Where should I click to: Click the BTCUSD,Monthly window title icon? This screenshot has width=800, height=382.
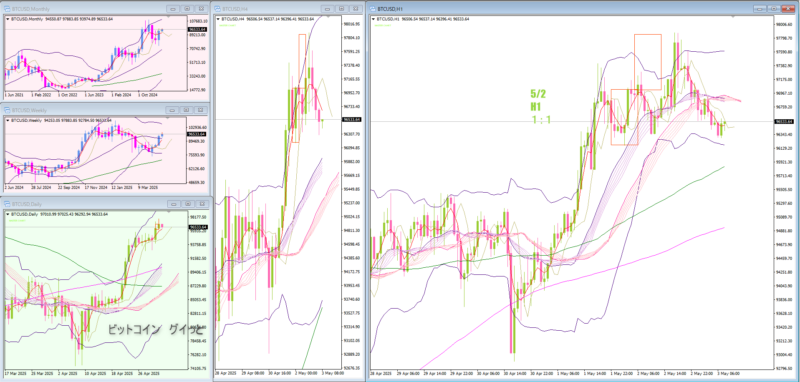pos(7,9)
